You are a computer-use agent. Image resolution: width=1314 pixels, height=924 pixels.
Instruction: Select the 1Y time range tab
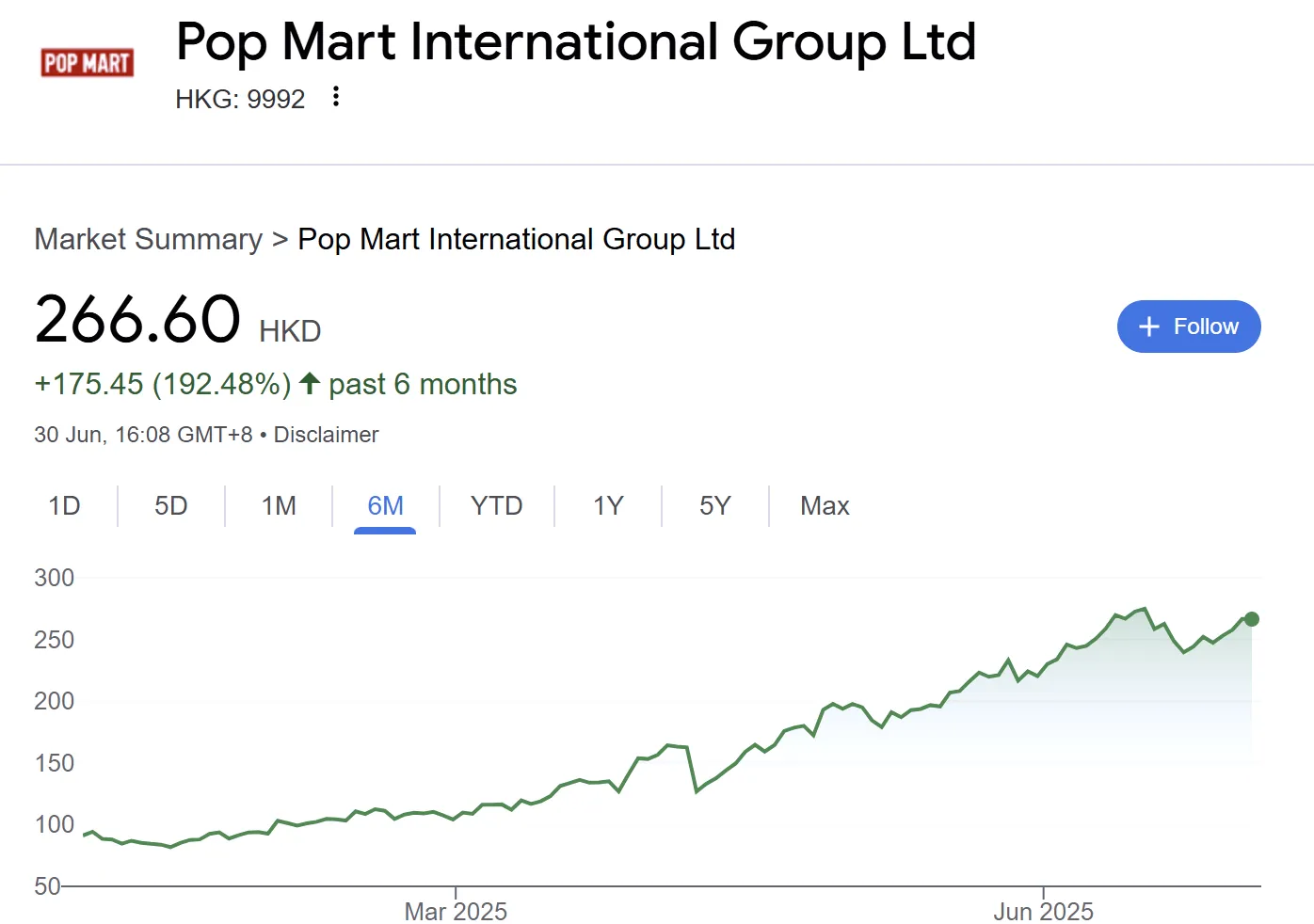coord(608,506)
